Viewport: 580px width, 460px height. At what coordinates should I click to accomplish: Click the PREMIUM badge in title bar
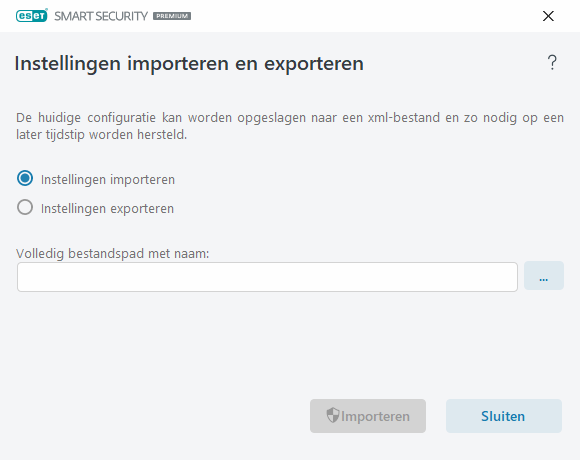click(172, 16)
